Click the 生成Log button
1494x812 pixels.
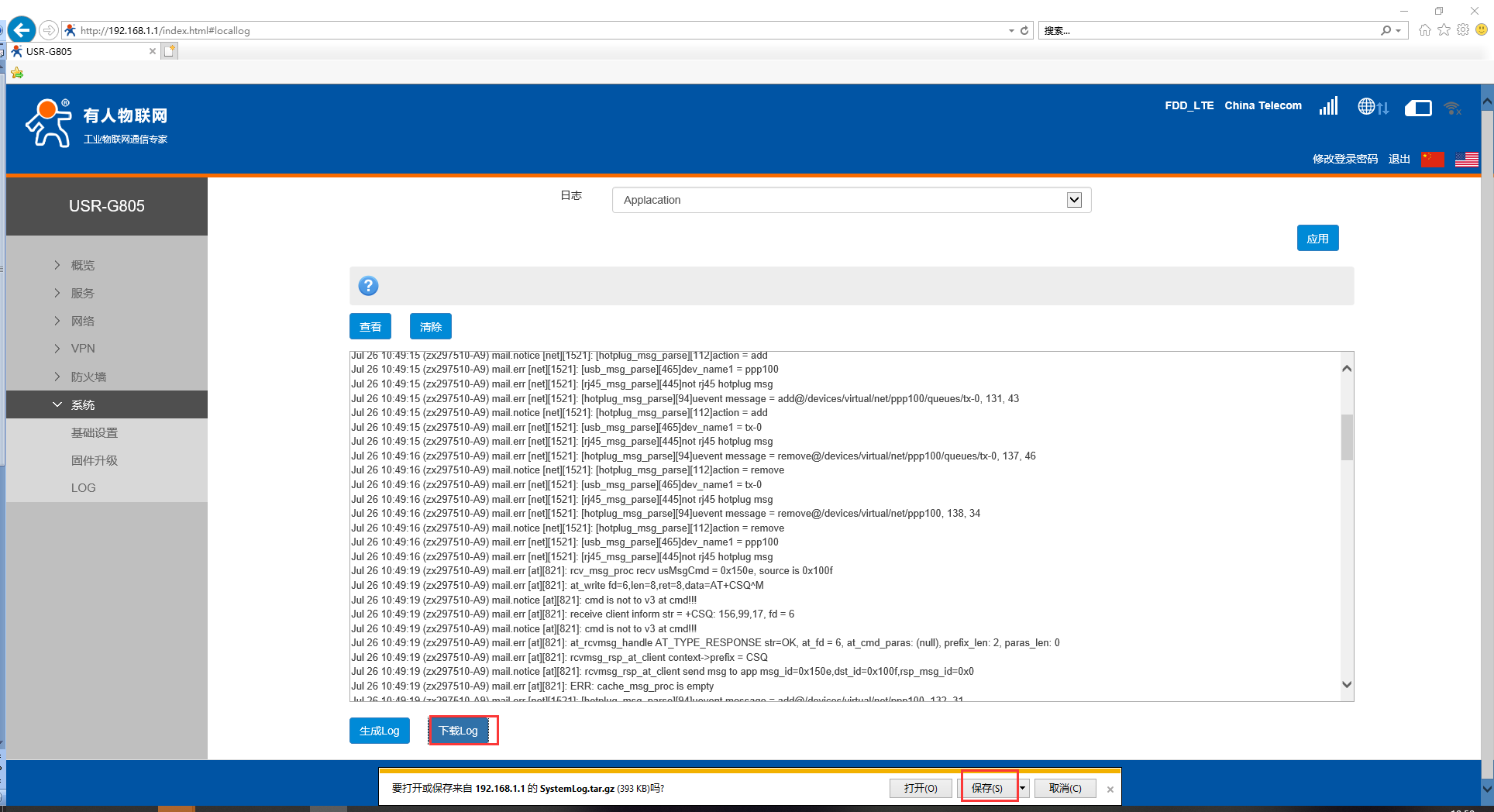pyautogui.click(x=379, y=731)
